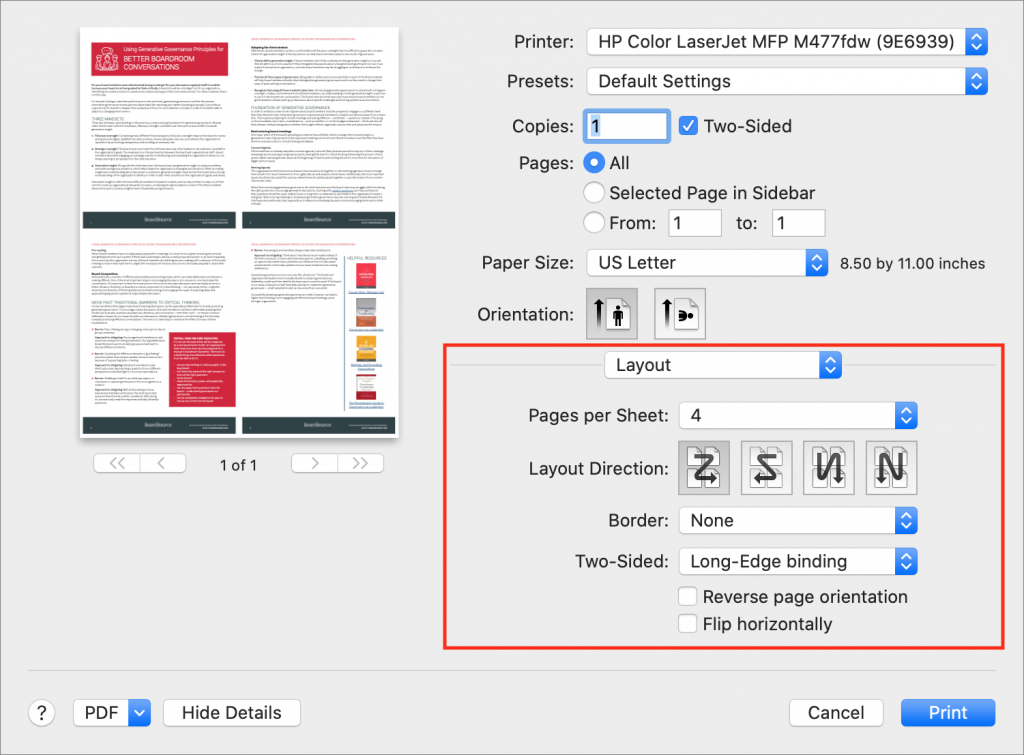Click inside the Copies input field
Screen dimensions: 1024x755
[x=626, y=126]
